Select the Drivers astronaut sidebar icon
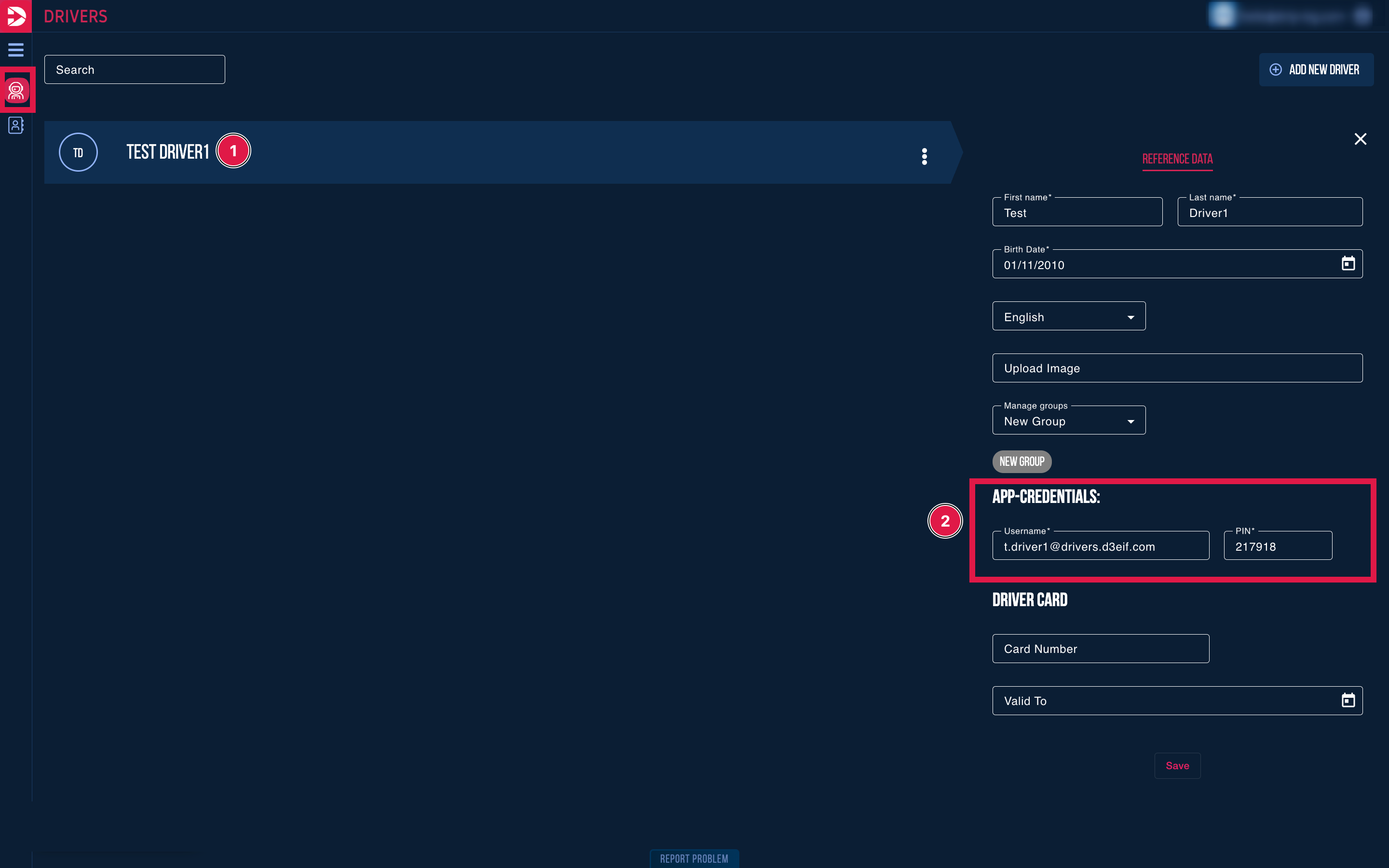The height and width of the screenshot is (868, 1389). click(x=16, y=90)
